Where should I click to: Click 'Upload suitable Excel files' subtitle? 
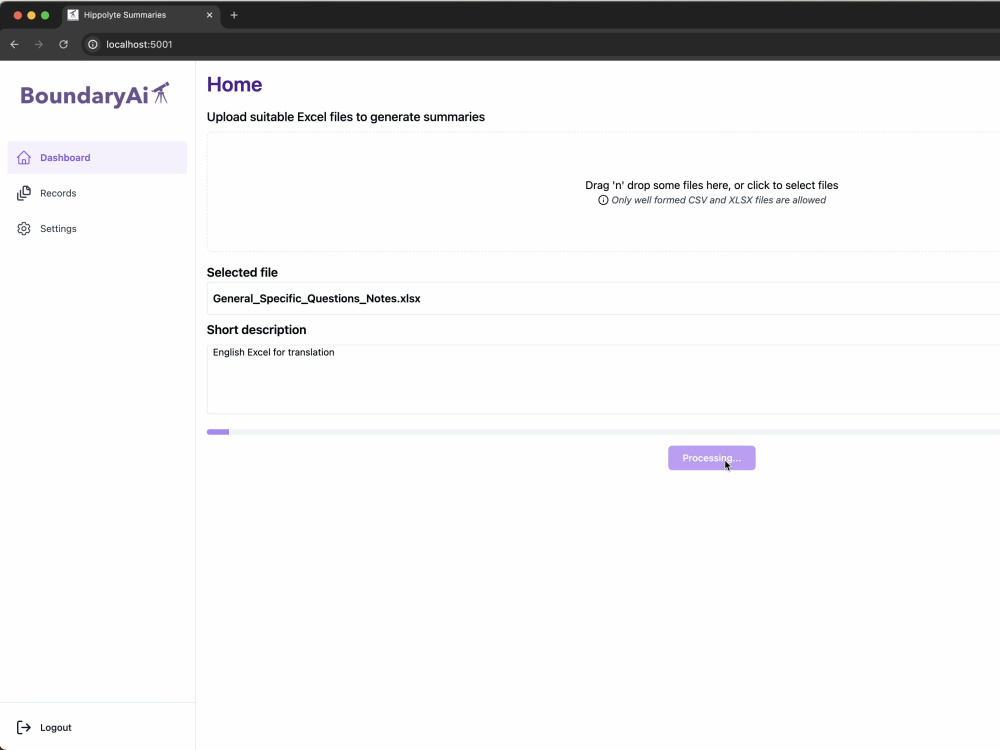(346, 117)
